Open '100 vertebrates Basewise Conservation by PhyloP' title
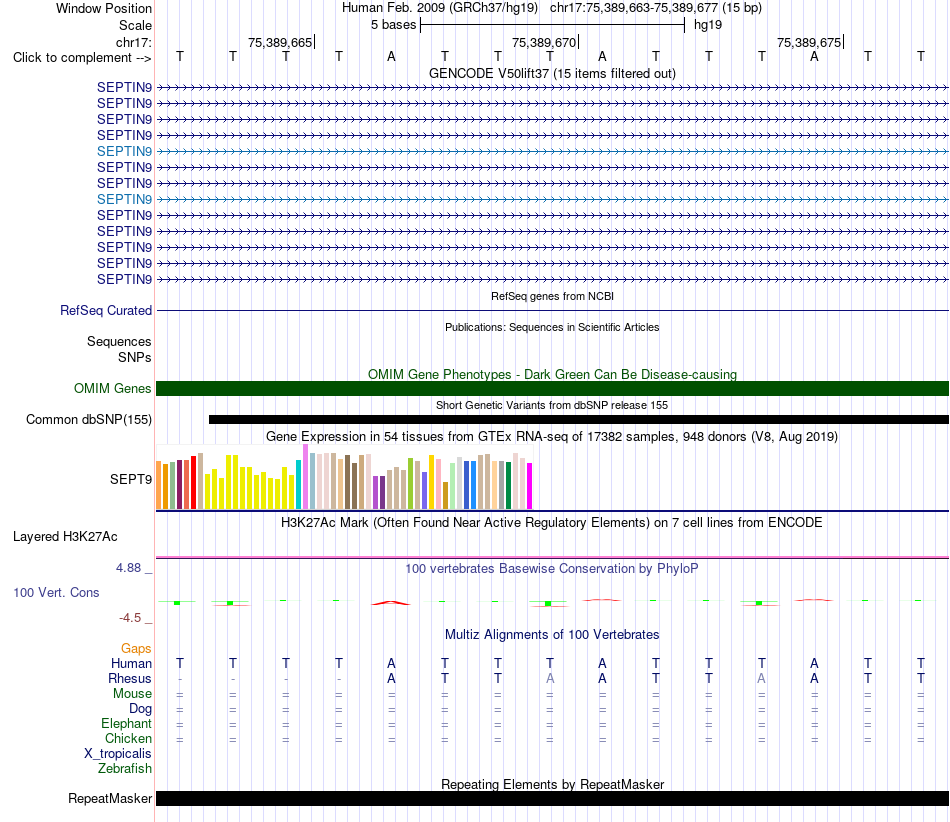Viewport: 950px width, 822px height. click(x=552, y=569)
